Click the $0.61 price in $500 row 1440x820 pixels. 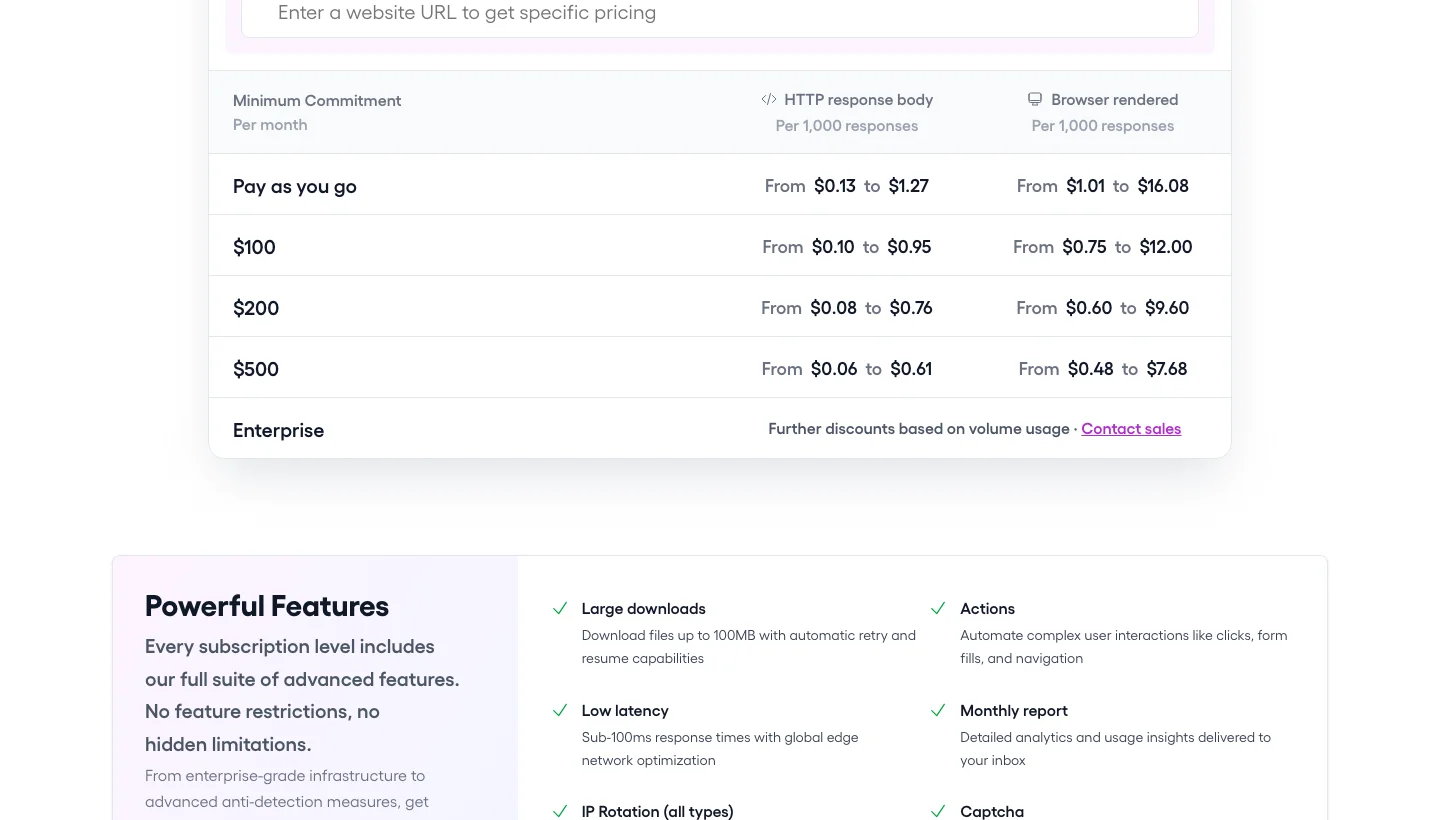[x=911, y=369]
